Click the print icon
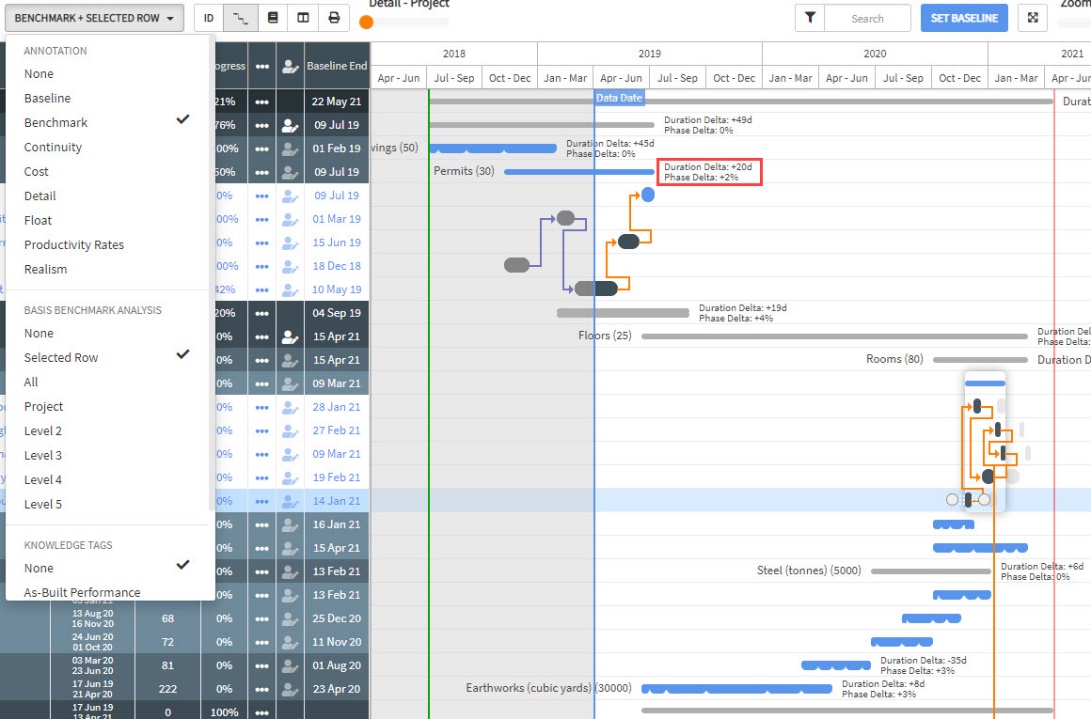Image resolution: width=1091 pixels, height=719 pixels. pyautogui.click(x=334, y=18)
